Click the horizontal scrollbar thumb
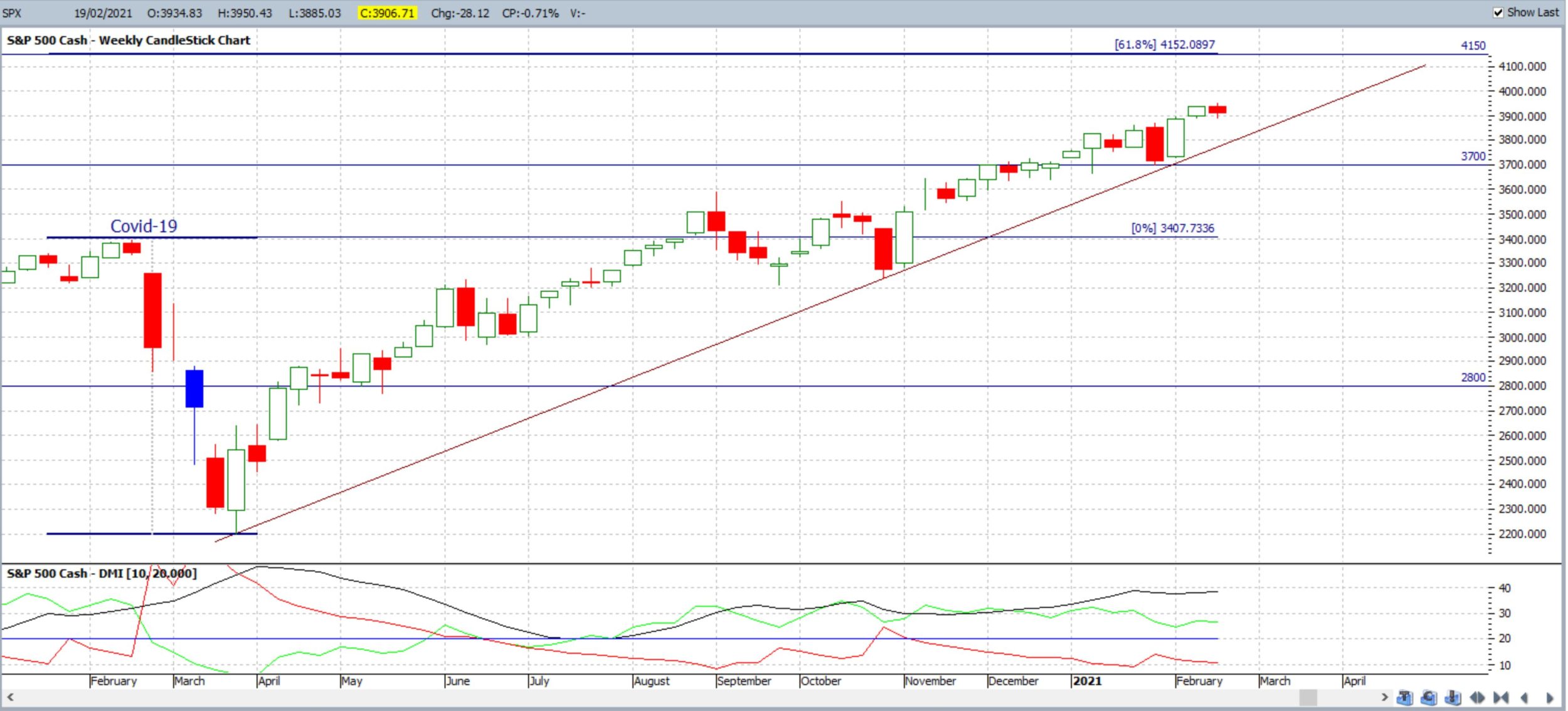The width and height of the screenshot is (1568, 711). [x=1308, y=697]
